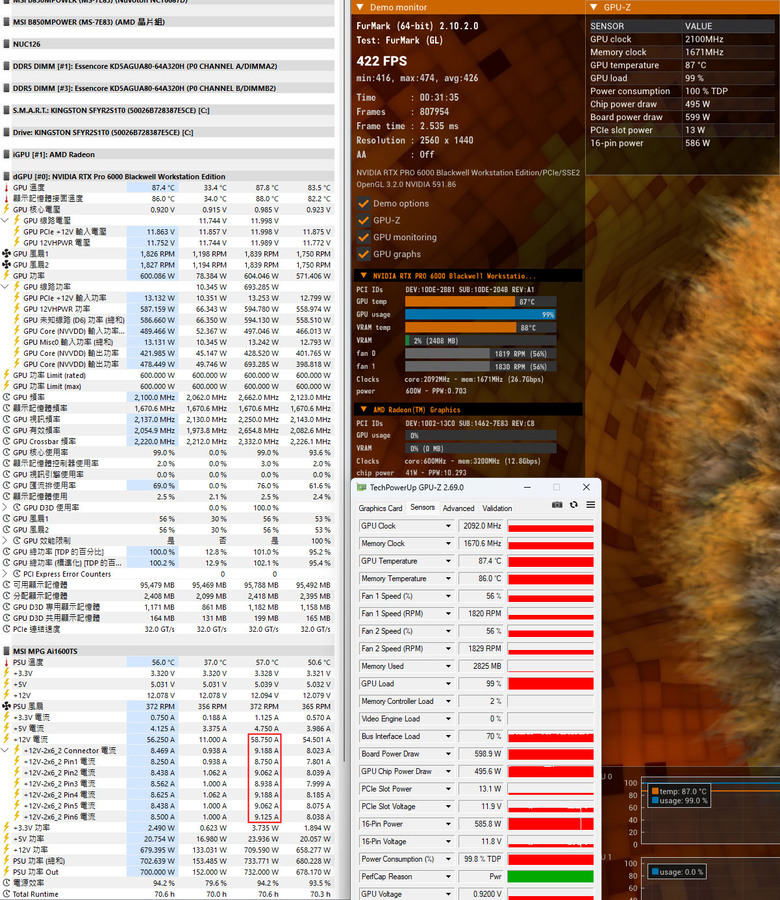Image resolution: width=780 pixels, height=900 pixels.
Task: Click the 422 FPS readout
Action: [x=382, y=61]
